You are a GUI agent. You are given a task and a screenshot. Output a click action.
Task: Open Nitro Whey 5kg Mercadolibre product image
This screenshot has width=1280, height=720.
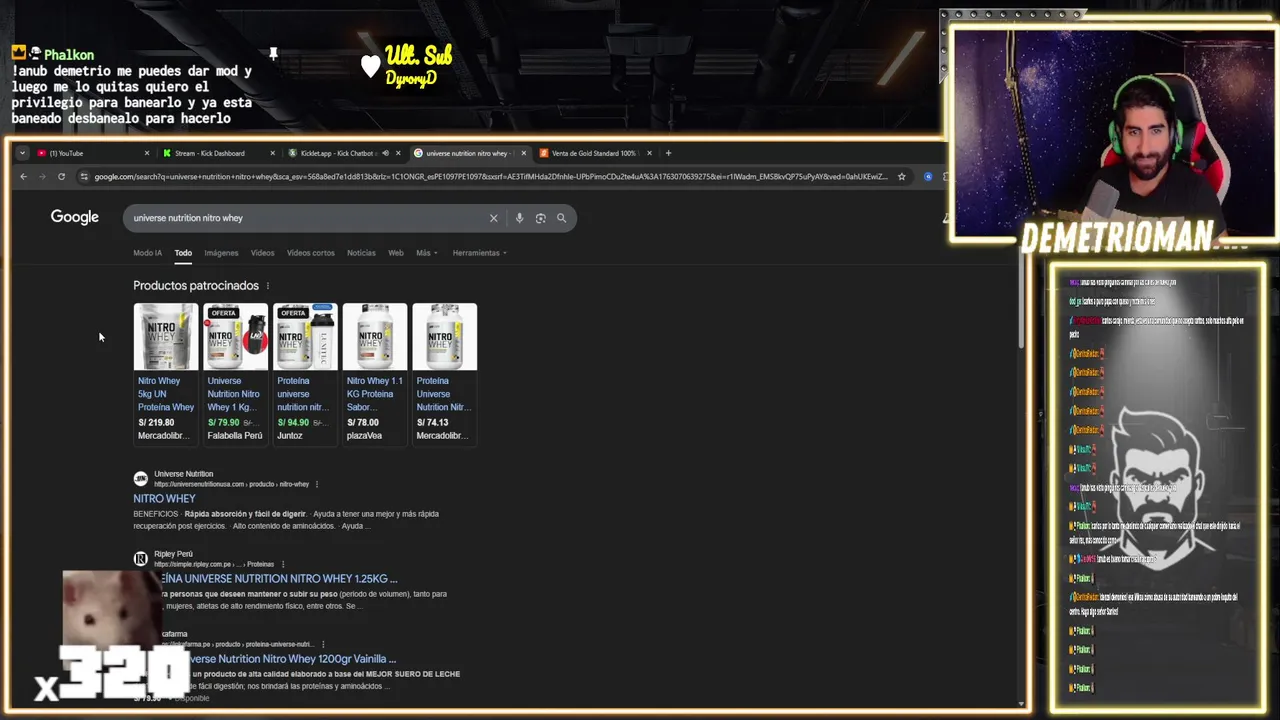(x=166, y=337)
